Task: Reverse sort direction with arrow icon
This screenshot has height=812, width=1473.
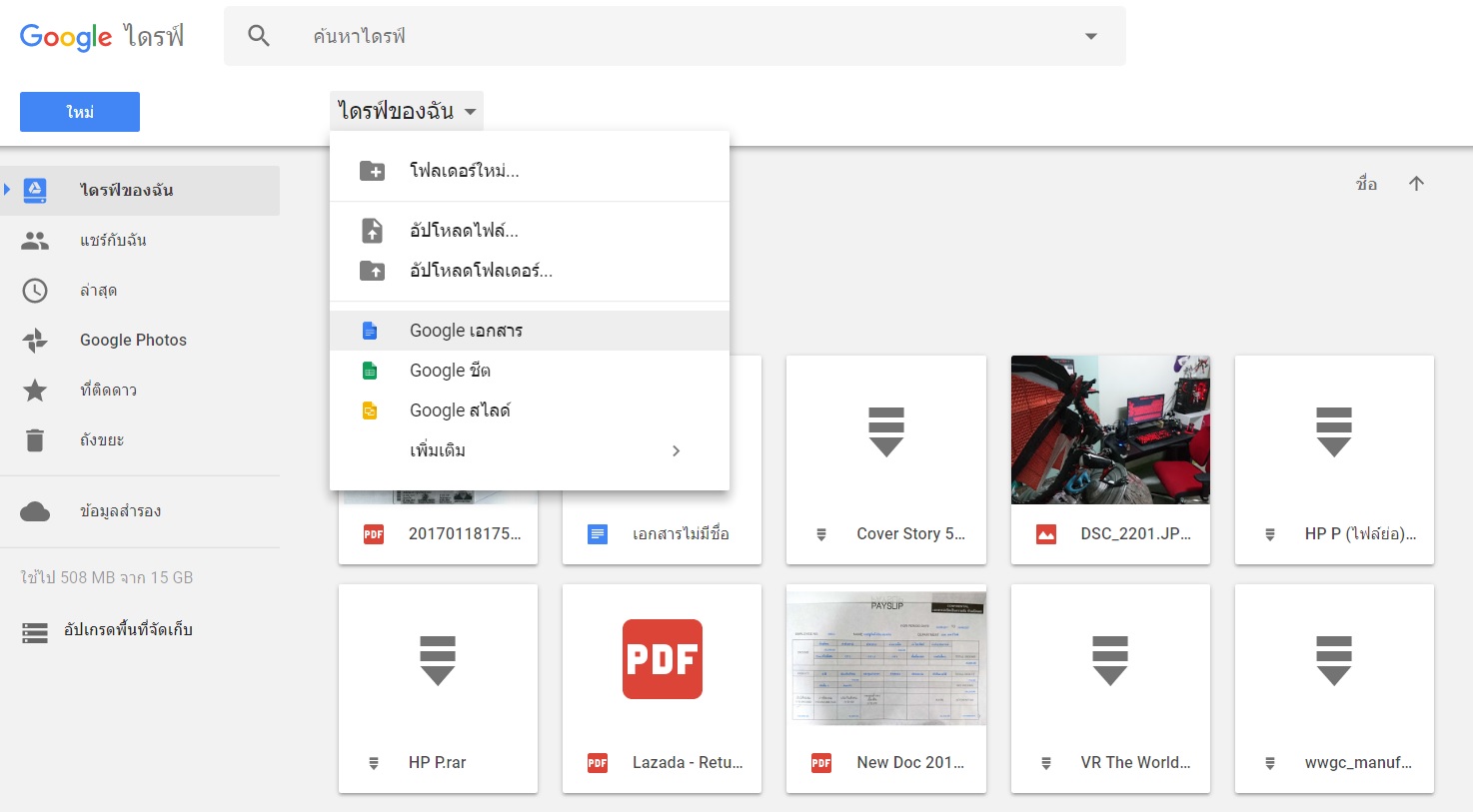Action: click(x=1416, y=184)
